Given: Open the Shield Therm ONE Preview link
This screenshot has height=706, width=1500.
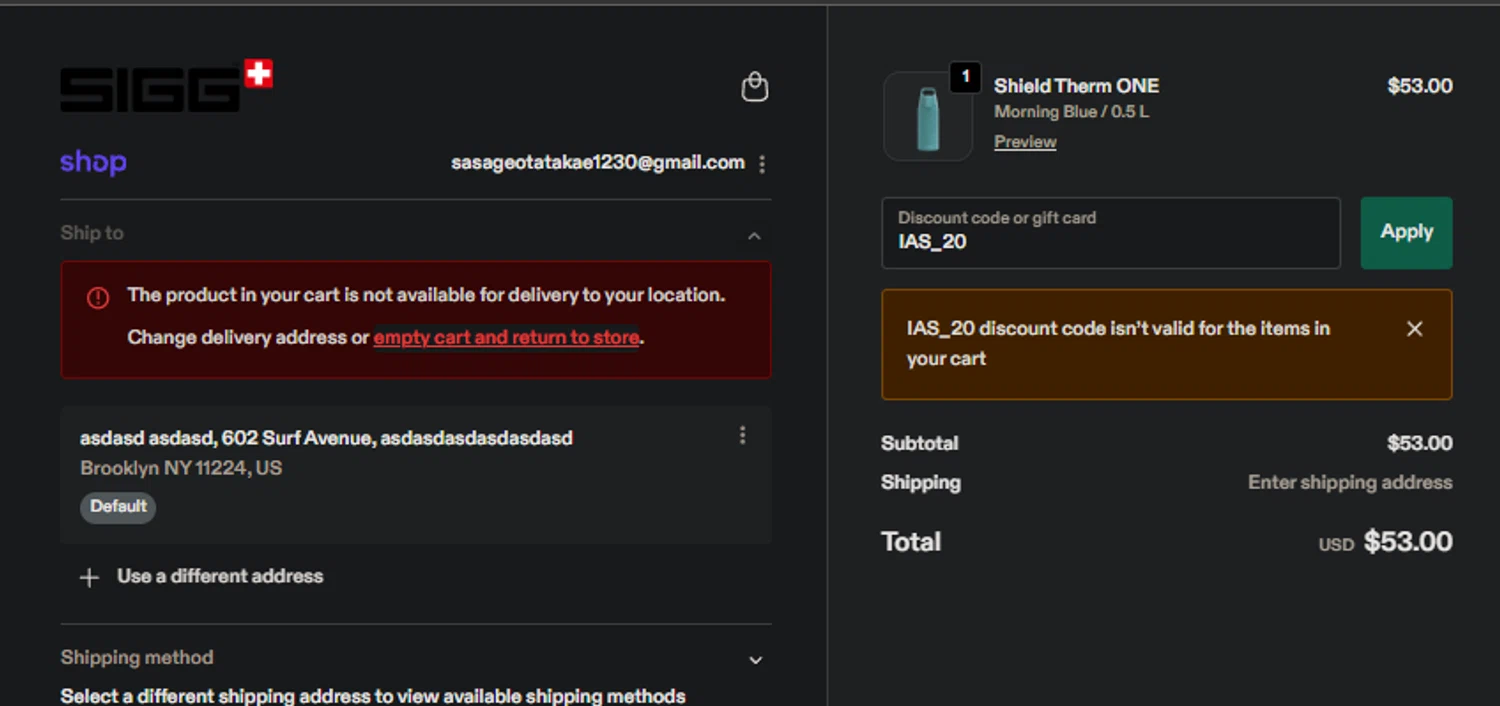Looking at the screenshot, I should coord(1025,142).
